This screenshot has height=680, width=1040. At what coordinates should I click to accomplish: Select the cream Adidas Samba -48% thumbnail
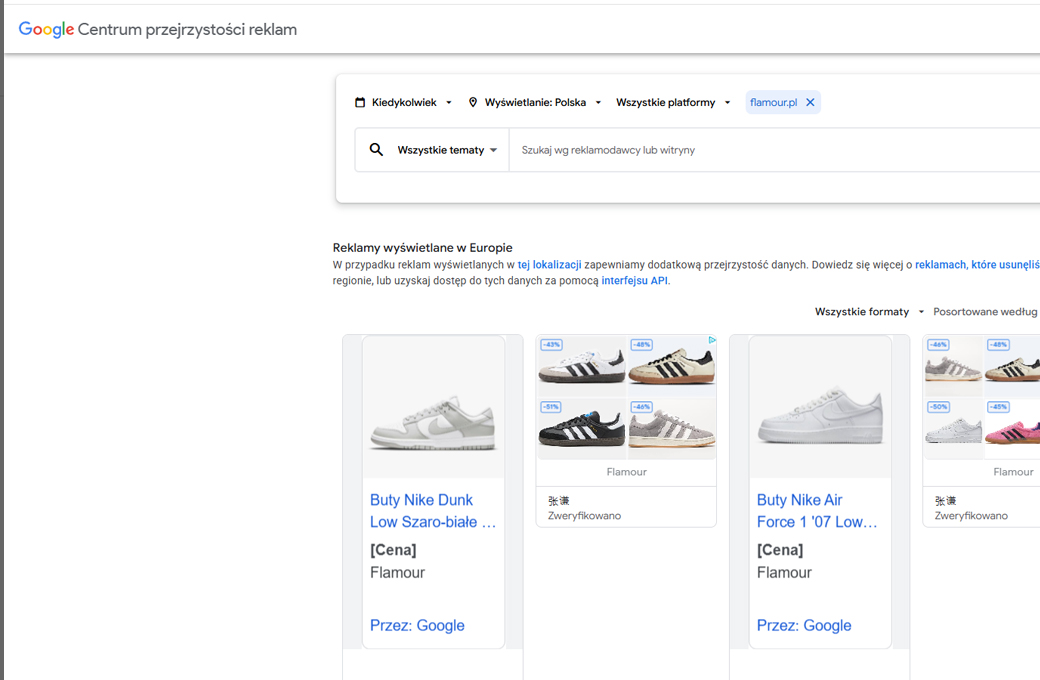pos(672,366)
